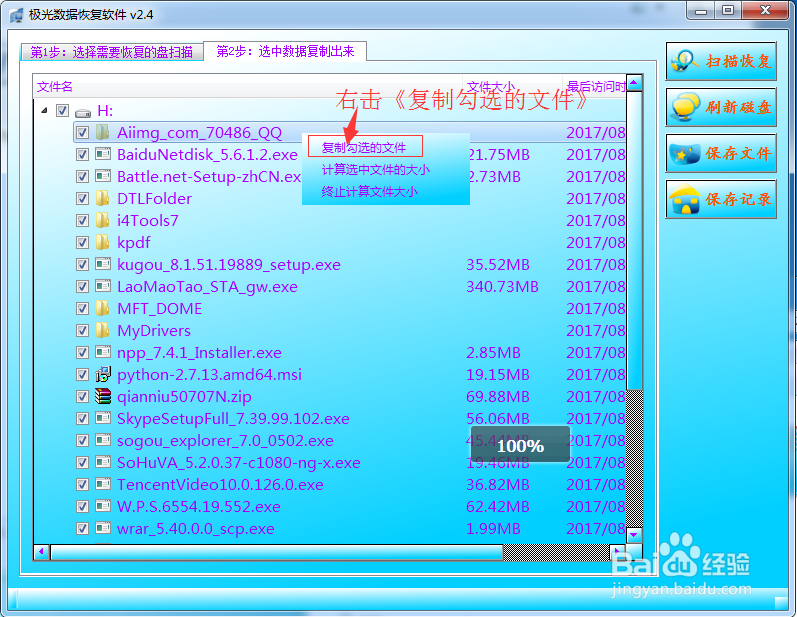The image size is (797, 617).
Task: Select the 第2步：选中数据复制出来 tab
Action: tap(285, 51)
